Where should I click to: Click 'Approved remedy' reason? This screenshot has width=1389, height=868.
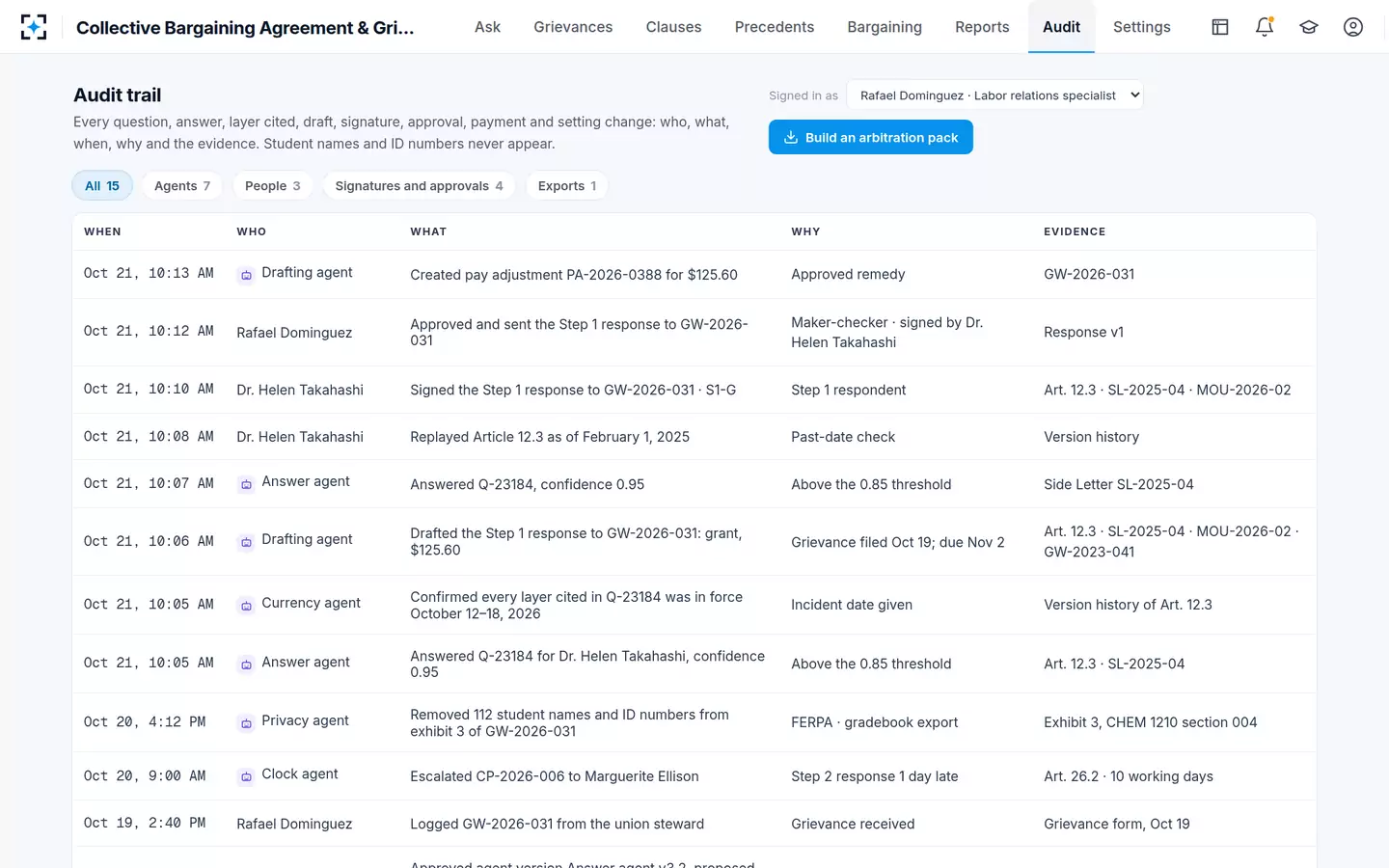(x=848, y=274)
